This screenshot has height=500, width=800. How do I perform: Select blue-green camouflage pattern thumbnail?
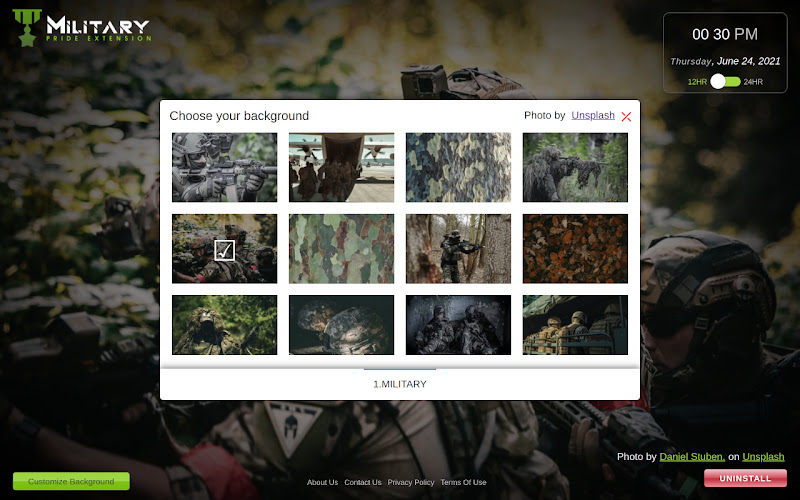458,167
